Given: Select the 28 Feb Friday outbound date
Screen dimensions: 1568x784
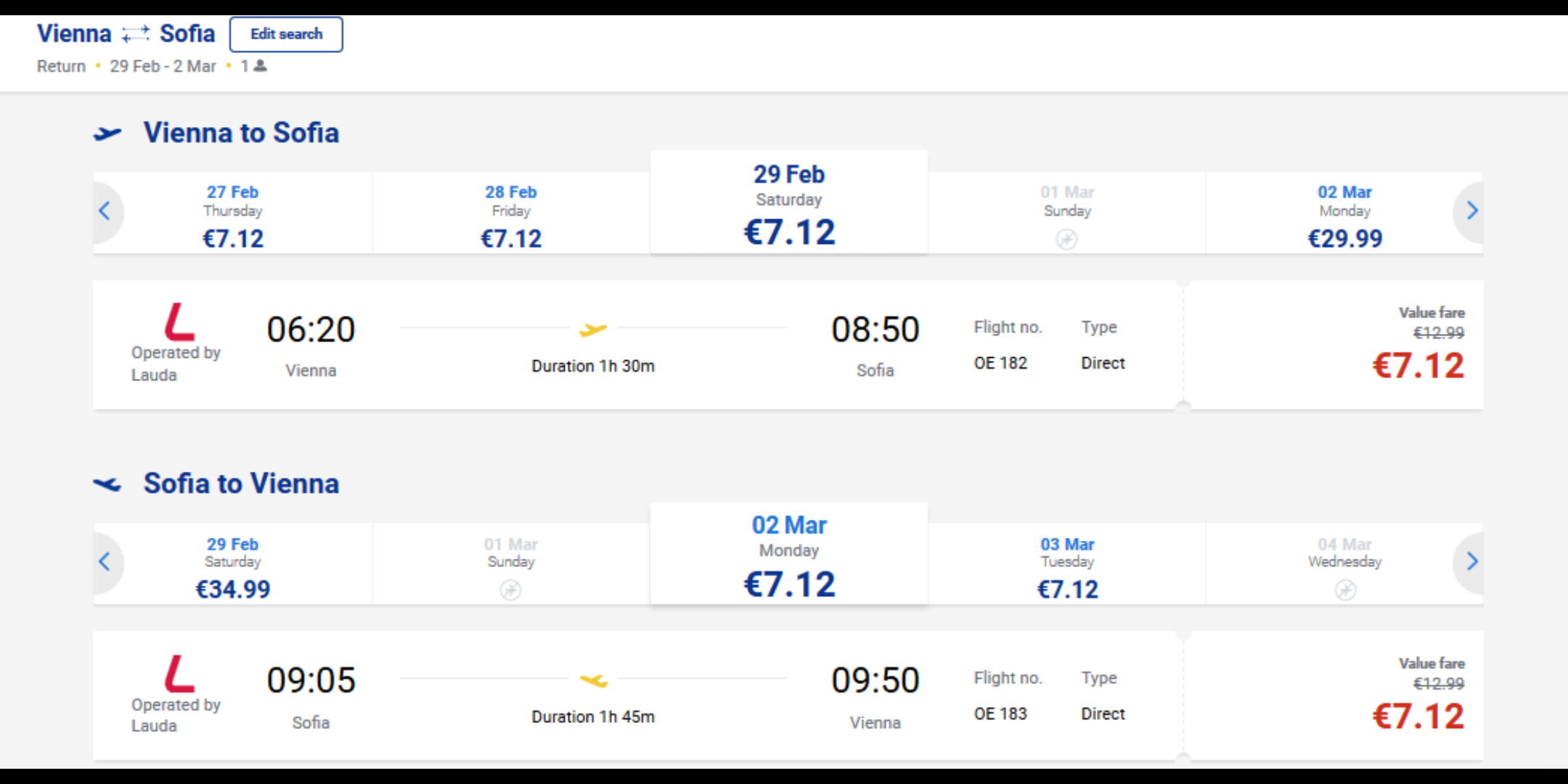Looking at the screenshot, I should click(510, 215).
